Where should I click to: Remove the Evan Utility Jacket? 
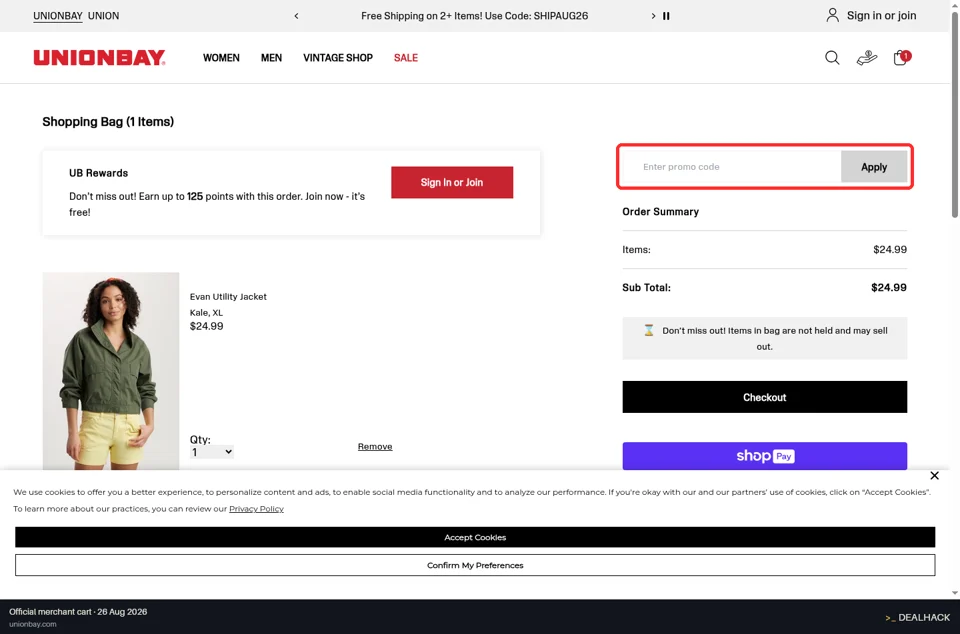point(375,447)
